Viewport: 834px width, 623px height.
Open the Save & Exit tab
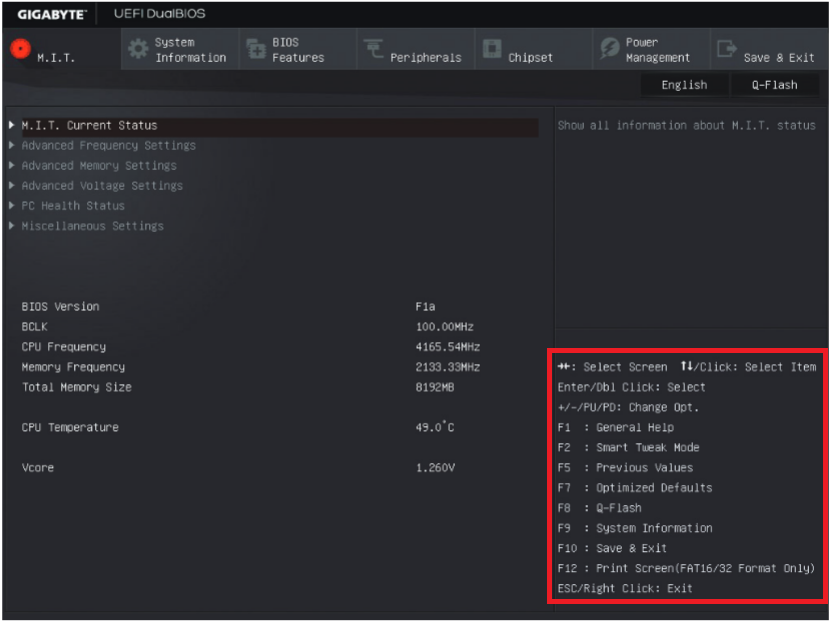pos(770,49)
